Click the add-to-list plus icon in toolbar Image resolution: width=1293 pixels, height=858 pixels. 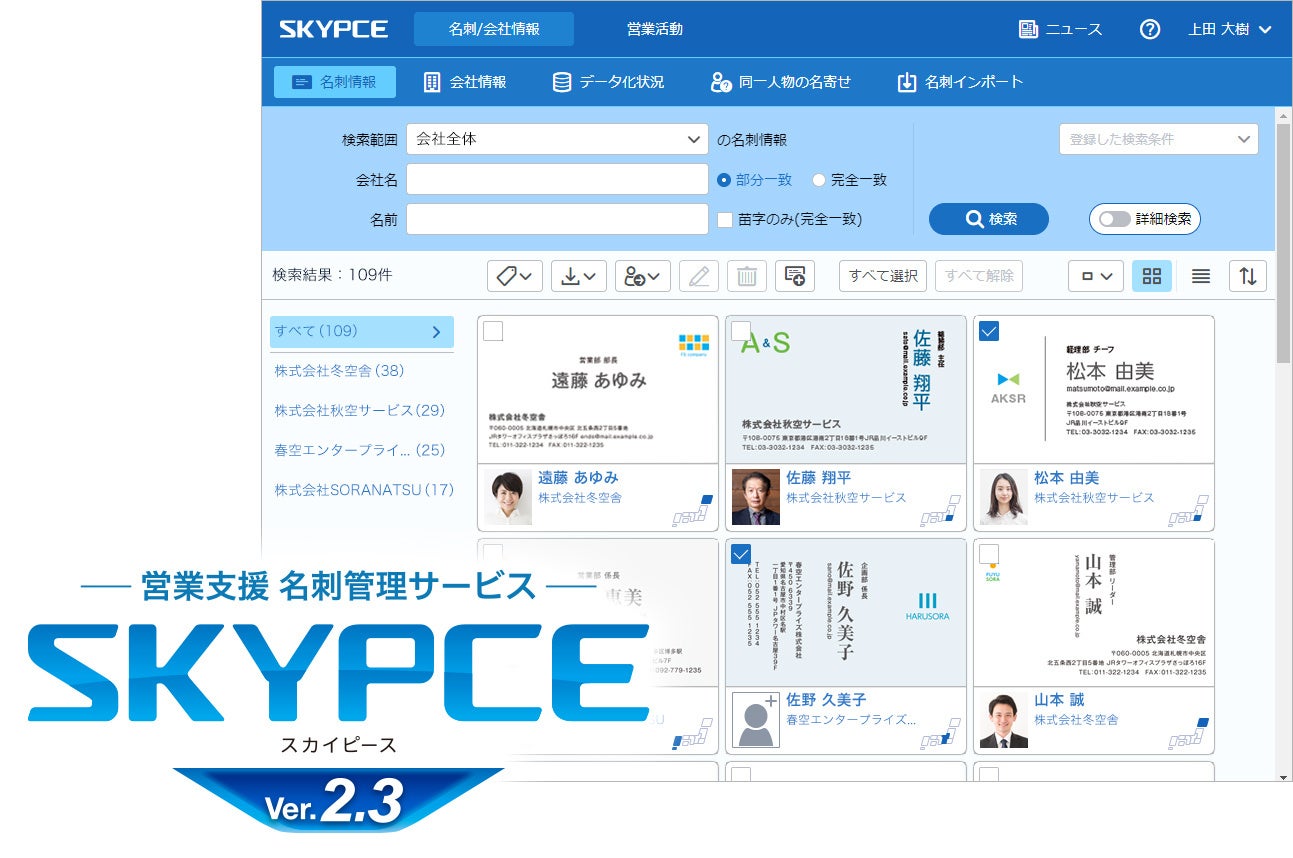pyautogui.click(x=795, y=276)
